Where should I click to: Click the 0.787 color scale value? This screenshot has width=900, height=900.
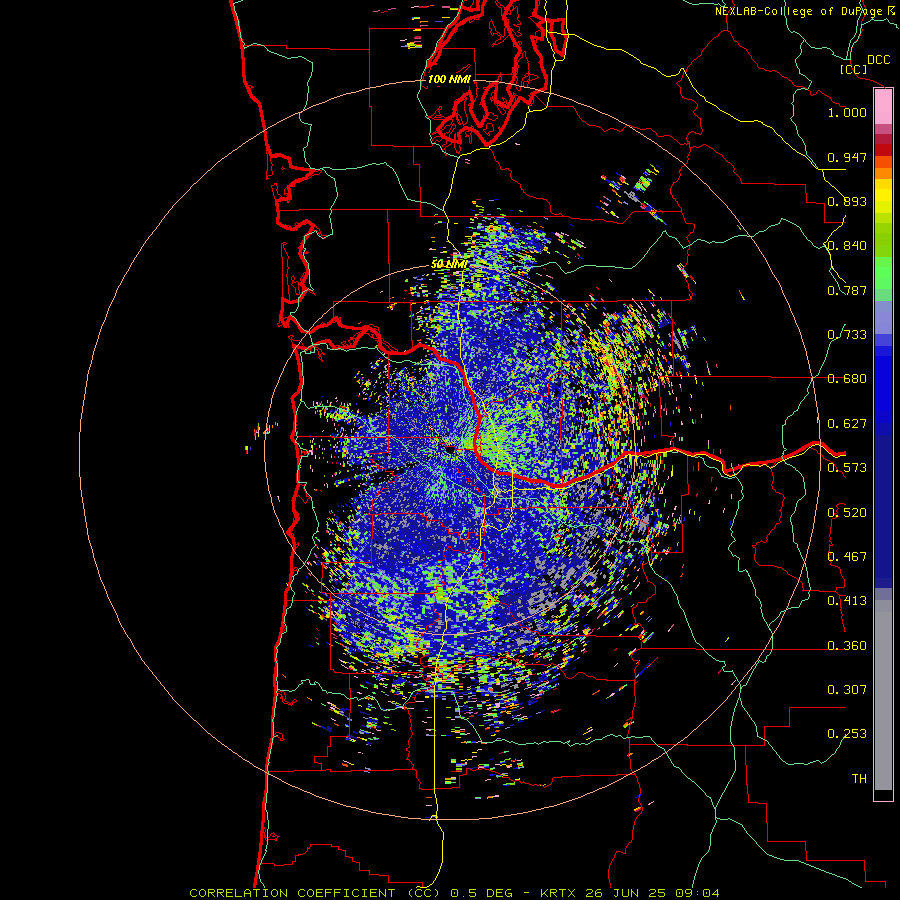point(847,290)
